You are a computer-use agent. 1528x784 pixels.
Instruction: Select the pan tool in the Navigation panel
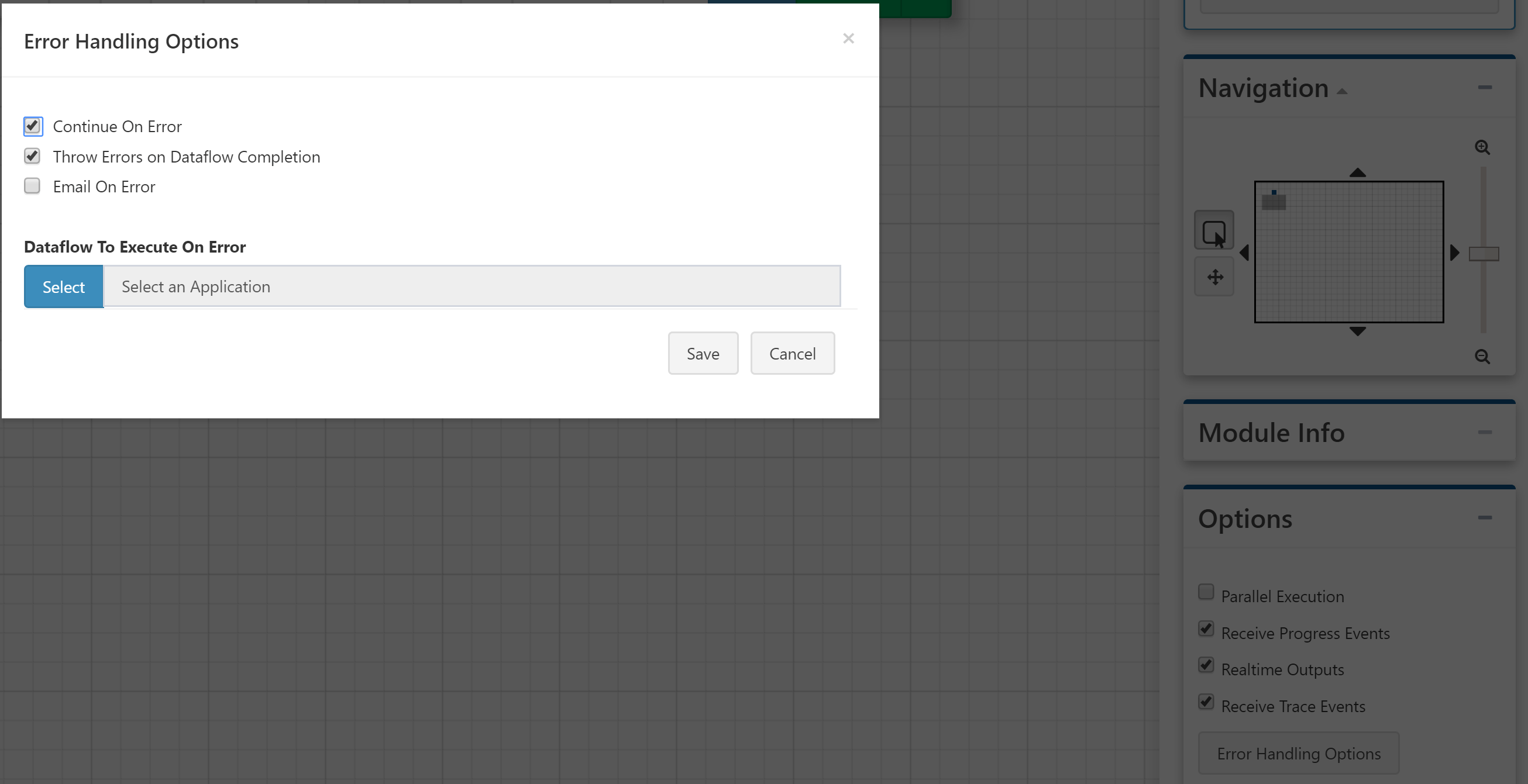[x=1214, y=276]
